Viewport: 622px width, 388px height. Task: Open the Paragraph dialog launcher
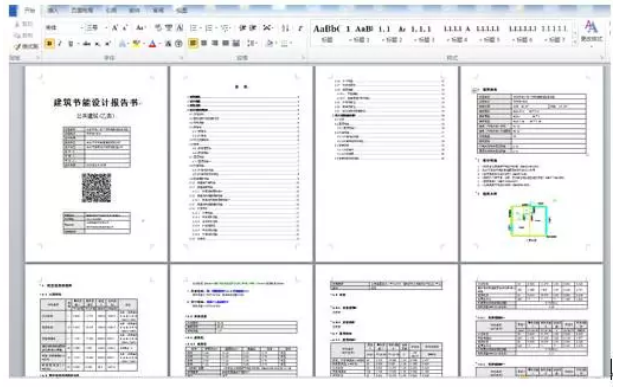(303, 58)
